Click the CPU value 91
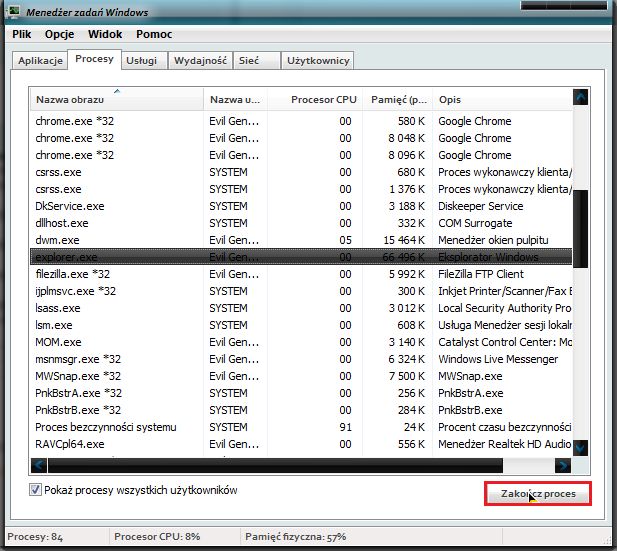 pyautogui.click(x=345, y=427)
